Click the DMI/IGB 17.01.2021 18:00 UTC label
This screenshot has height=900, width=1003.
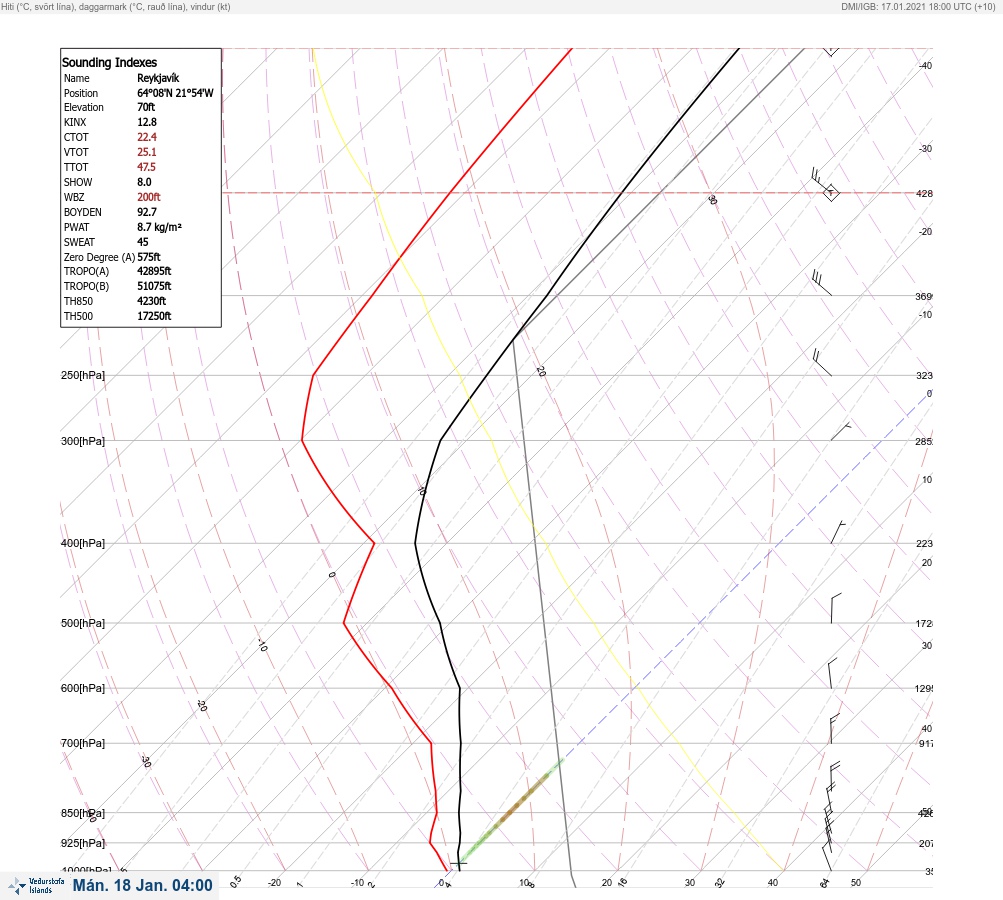click(x=918, y=7)
